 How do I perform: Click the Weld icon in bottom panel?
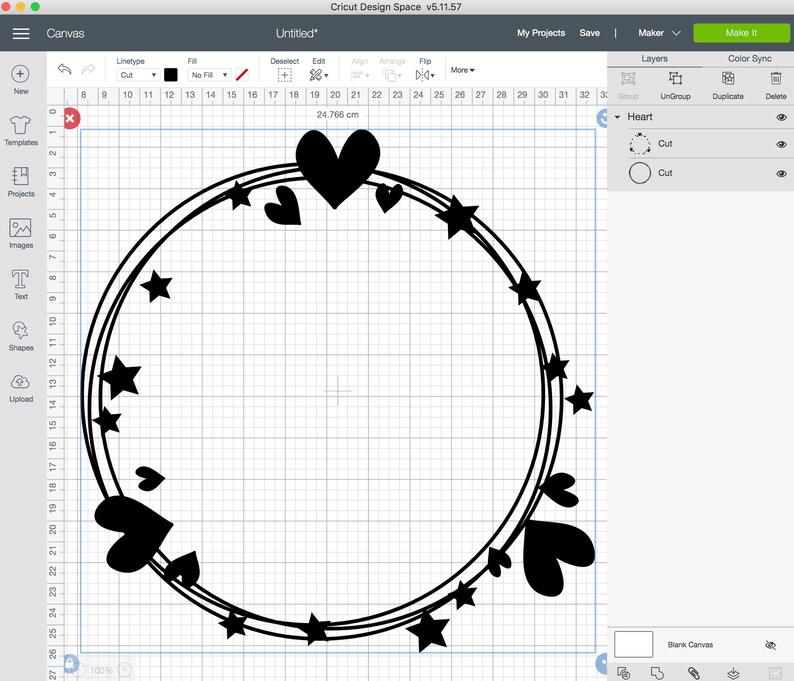[x=657, y=673]
